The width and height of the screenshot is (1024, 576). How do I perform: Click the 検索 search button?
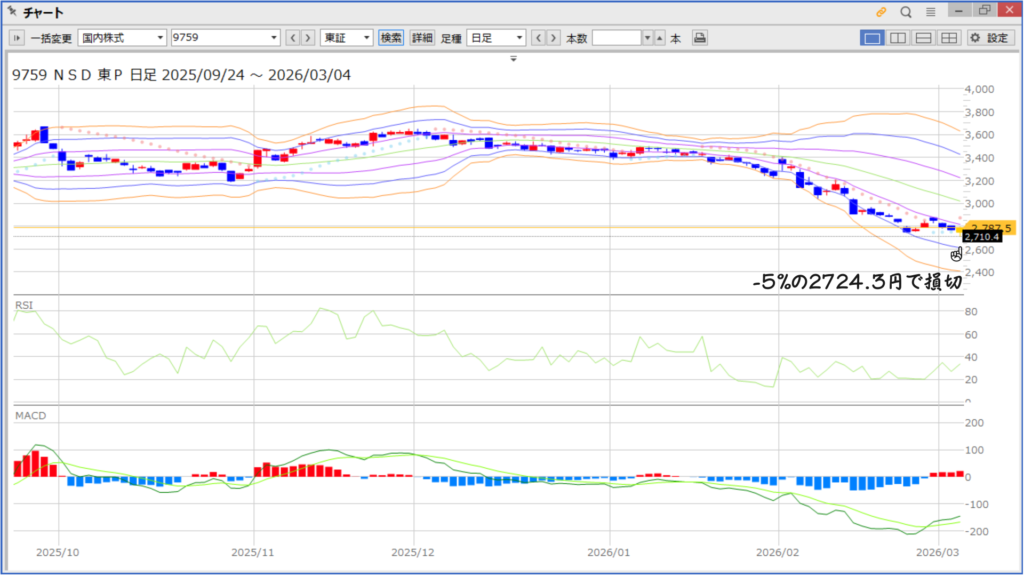(x=391, y=38)
